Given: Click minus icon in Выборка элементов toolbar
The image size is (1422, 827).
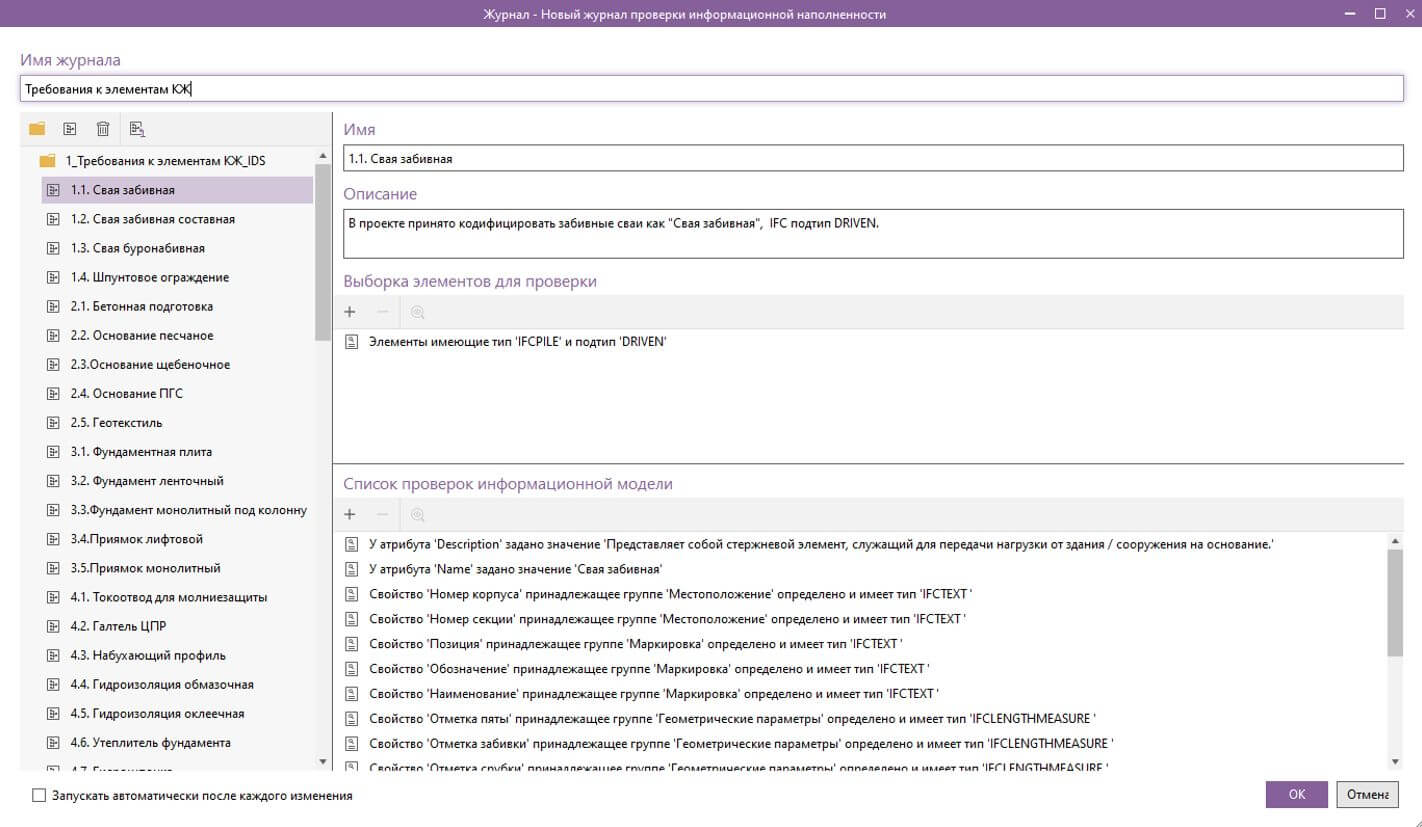Looking at the screenshot, I should pos(382,312).
